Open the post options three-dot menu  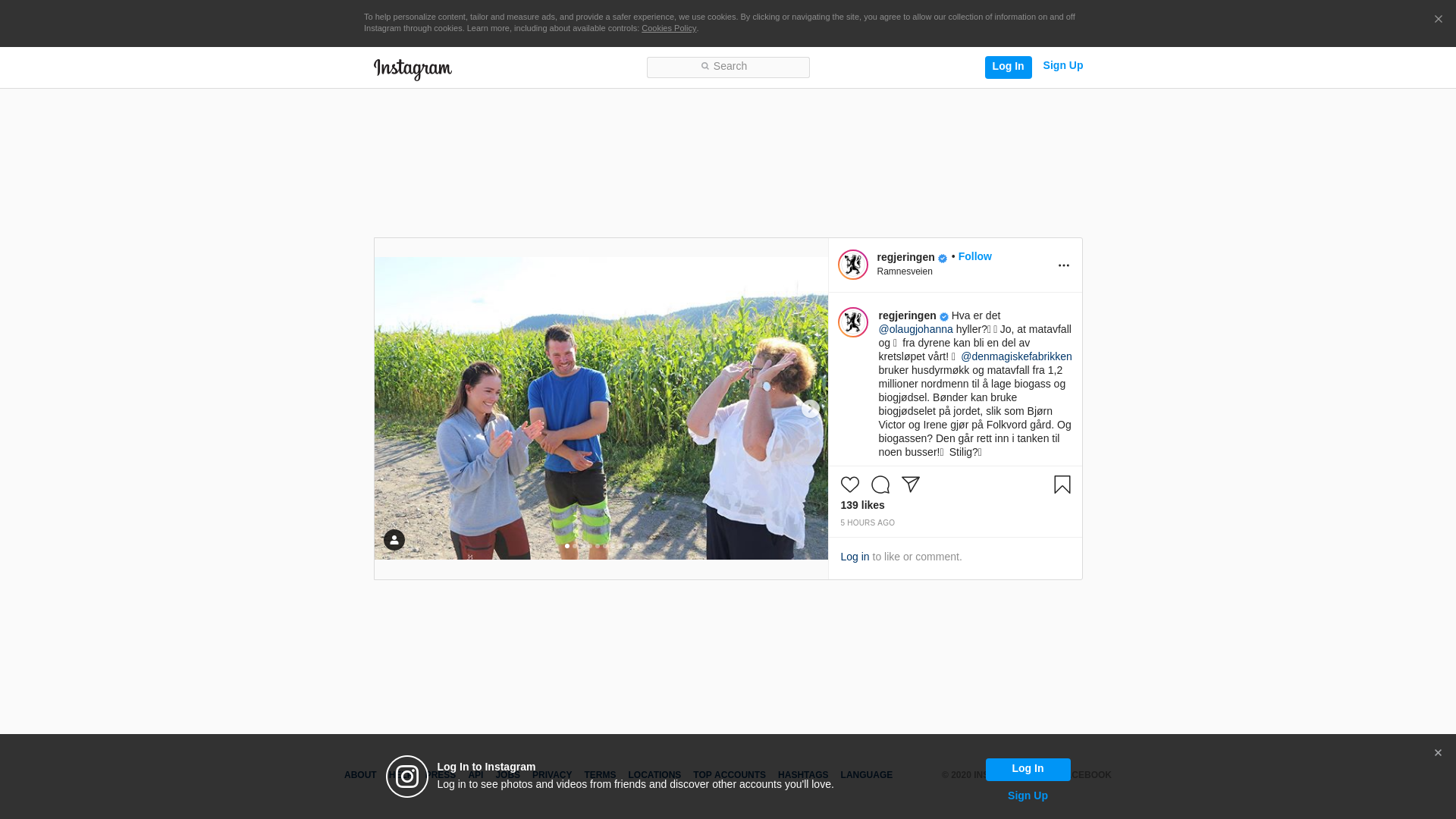pyautogui.click(x=1063, y=265)
